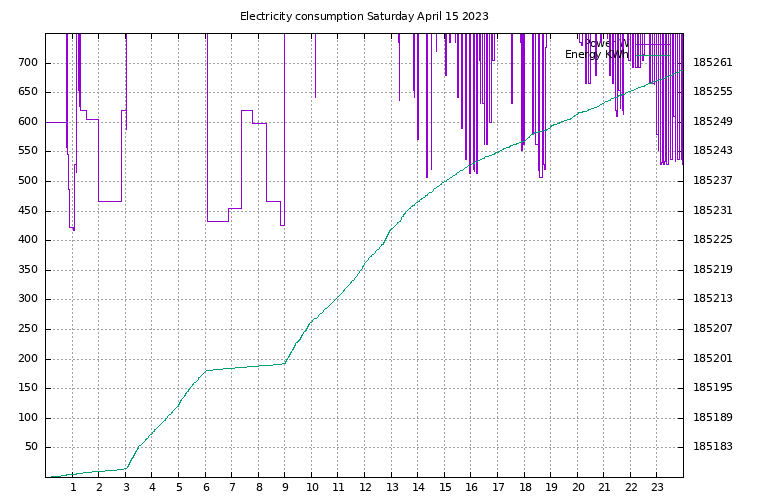Click the right axis value '185213'
768x500 pixels.
click(x=713, y=299)
